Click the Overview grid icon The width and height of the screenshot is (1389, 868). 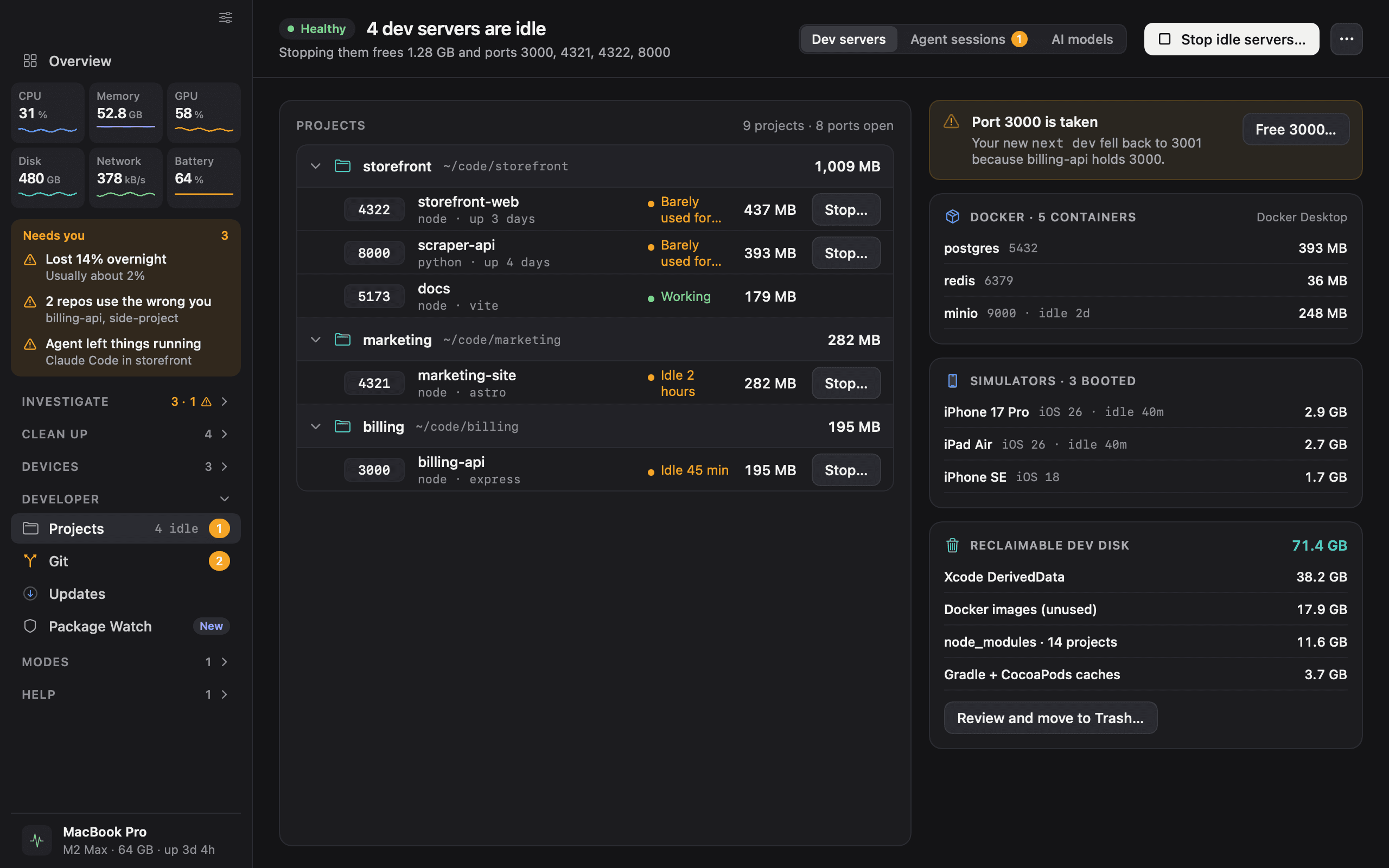(30, 61)
